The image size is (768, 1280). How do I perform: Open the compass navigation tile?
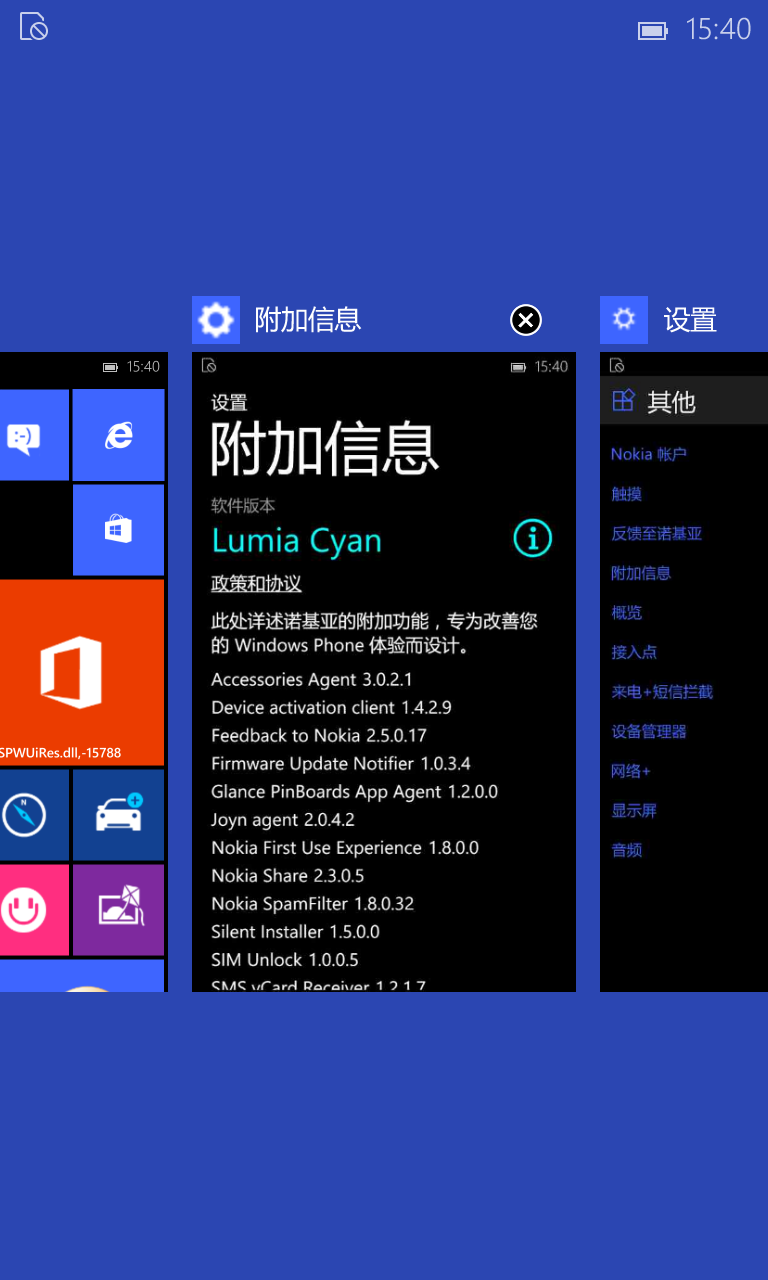click(34, 815)
